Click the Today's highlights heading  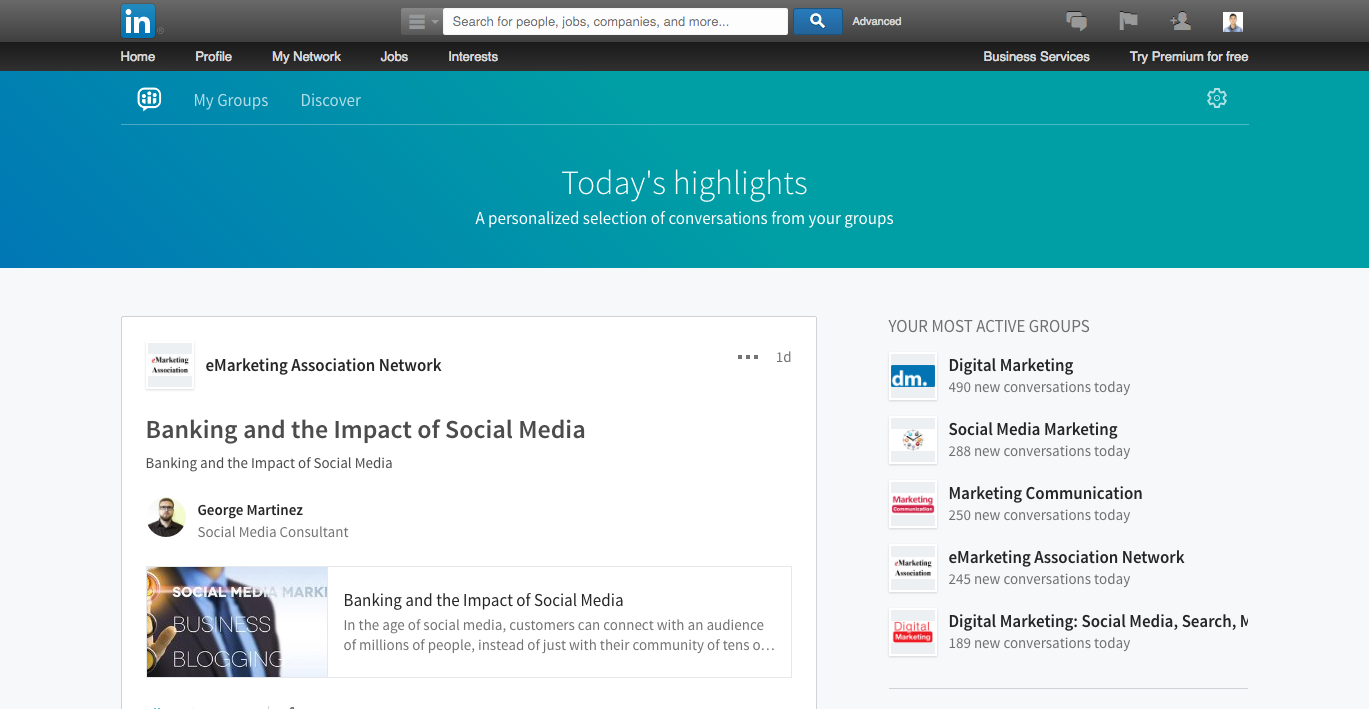[685, 183]
